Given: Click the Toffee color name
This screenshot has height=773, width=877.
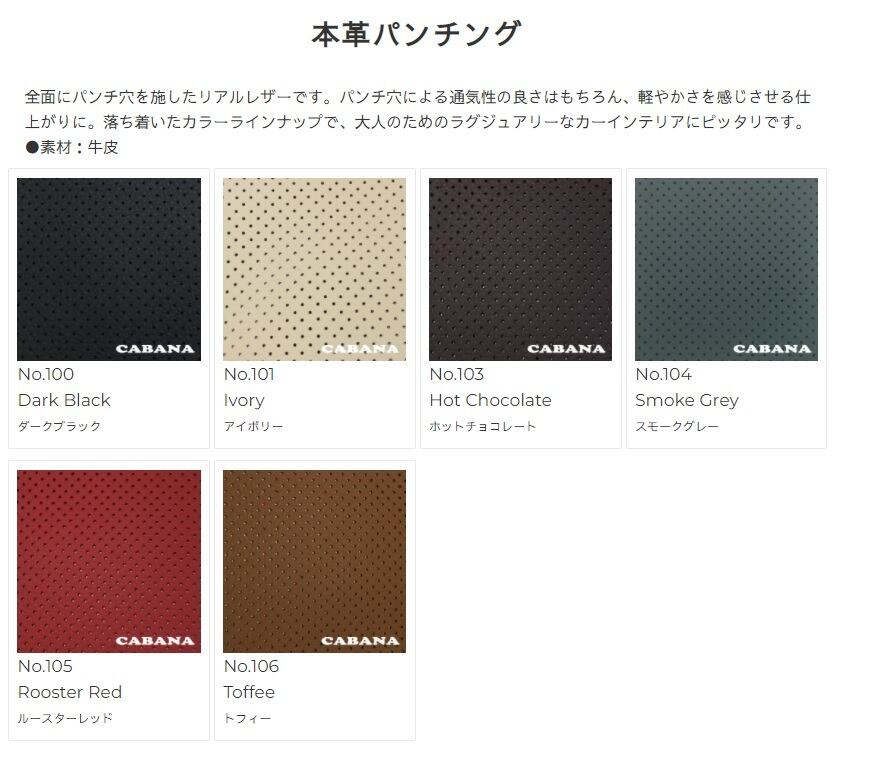Looking at the screenshot, I should pyautogui.click(x=249, y=692).
